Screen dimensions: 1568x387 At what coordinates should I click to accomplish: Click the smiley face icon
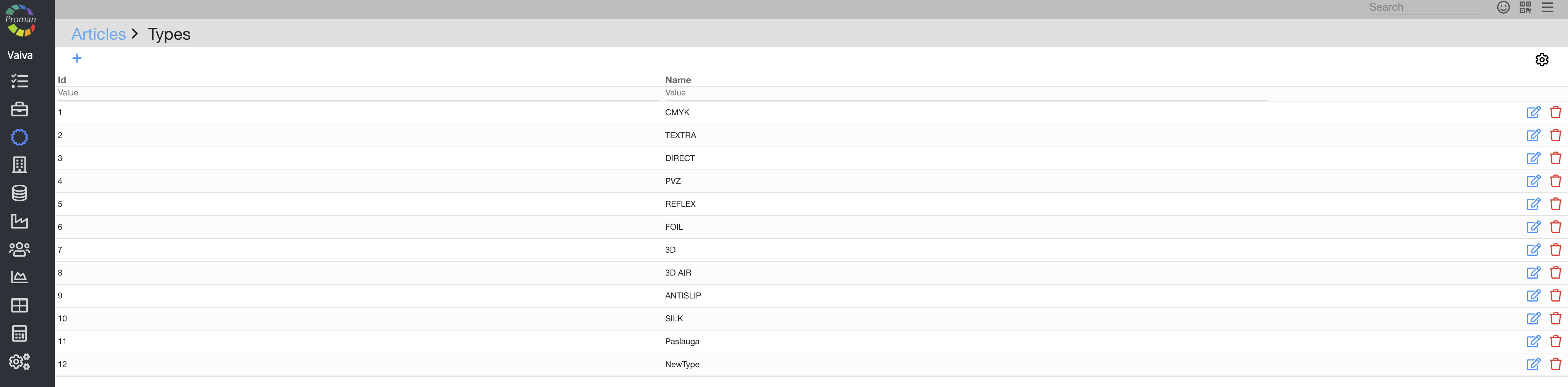pos(1503,7)
